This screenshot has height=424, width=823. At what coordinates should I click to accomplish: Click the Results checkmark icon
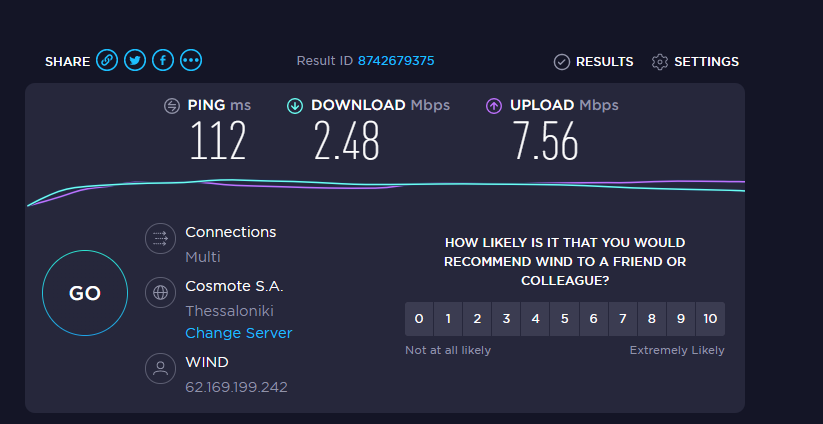pos(562,62)
